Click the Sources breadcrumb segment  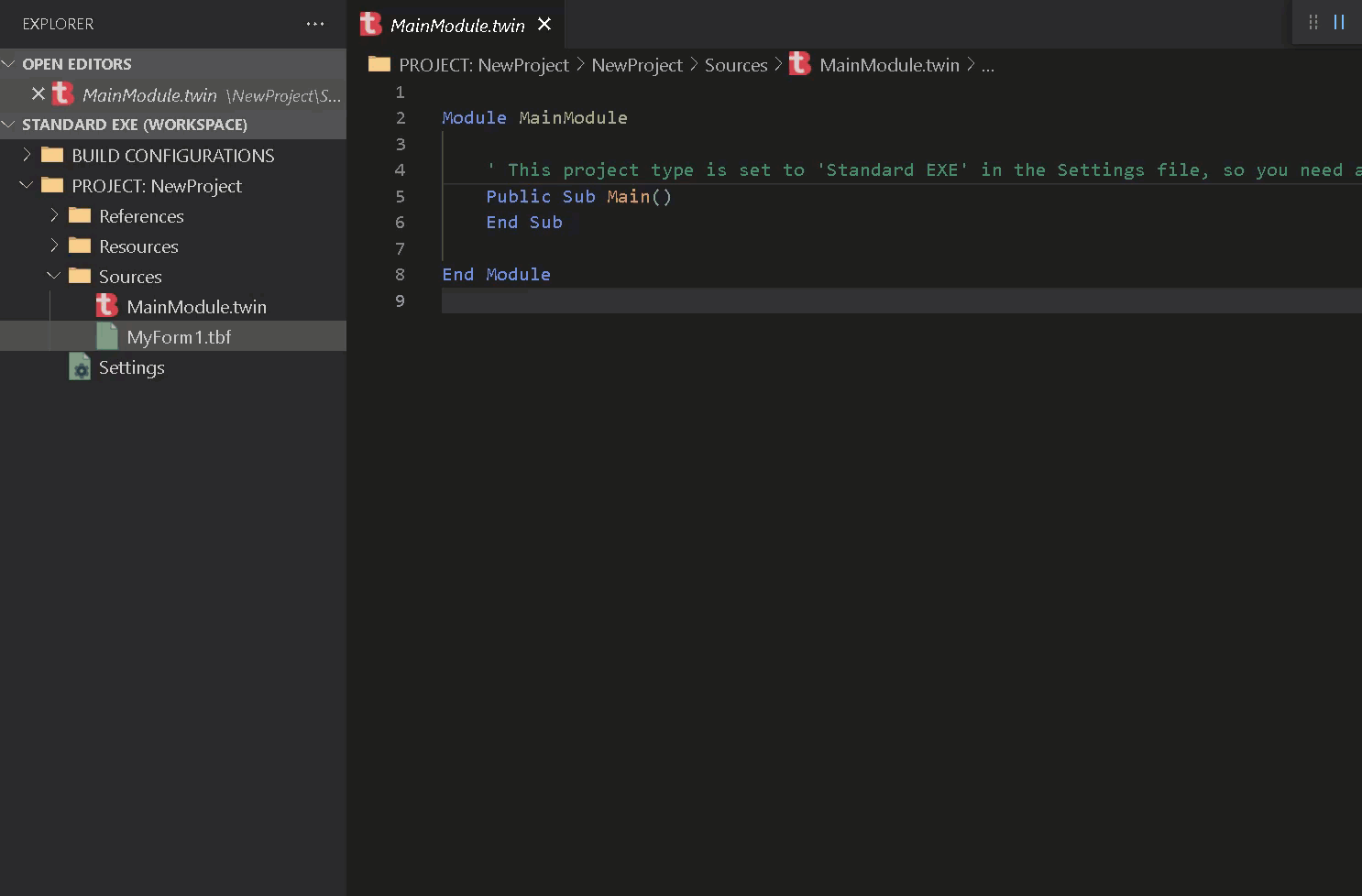736,65
